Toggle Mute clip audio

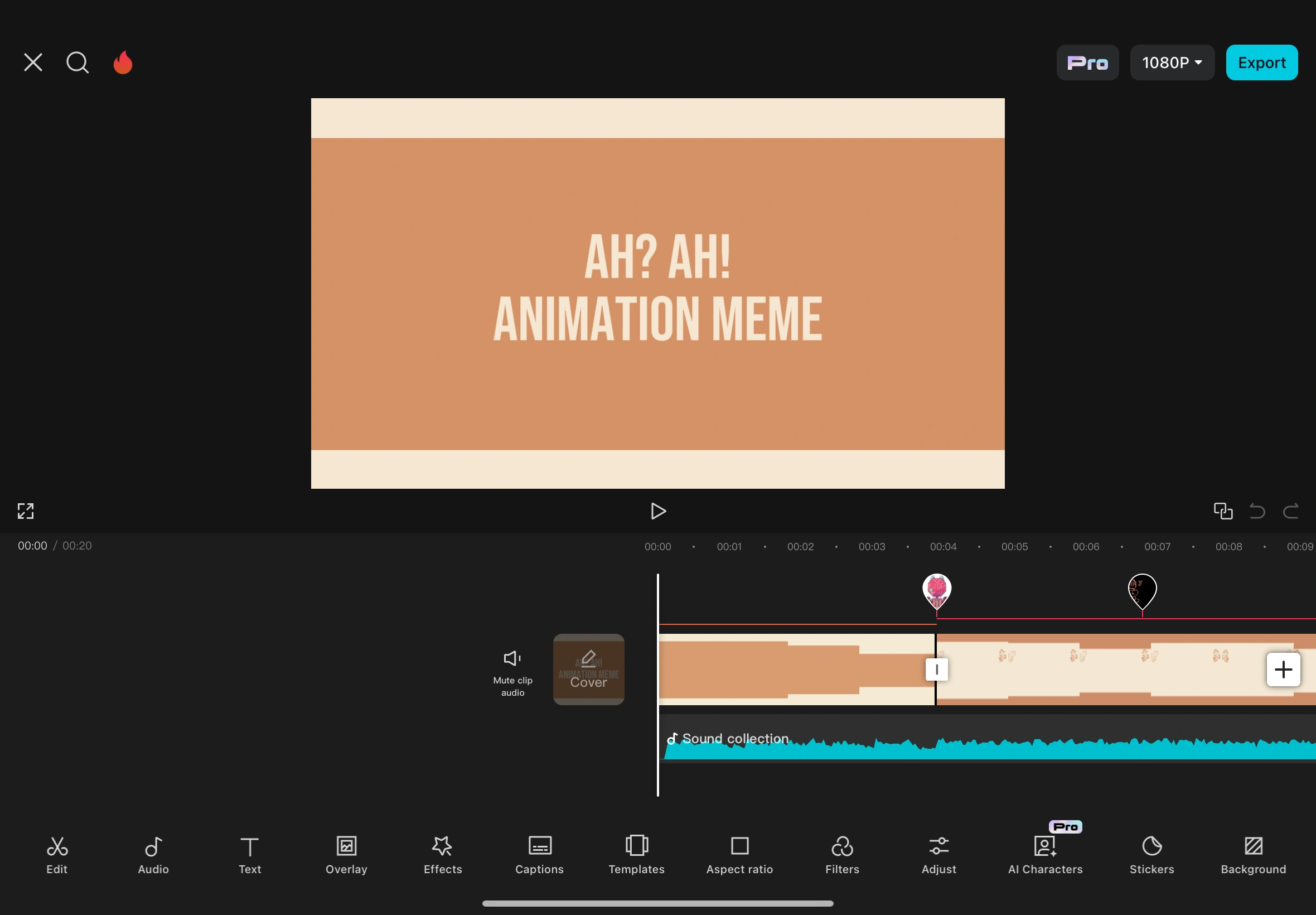[512, 670]
